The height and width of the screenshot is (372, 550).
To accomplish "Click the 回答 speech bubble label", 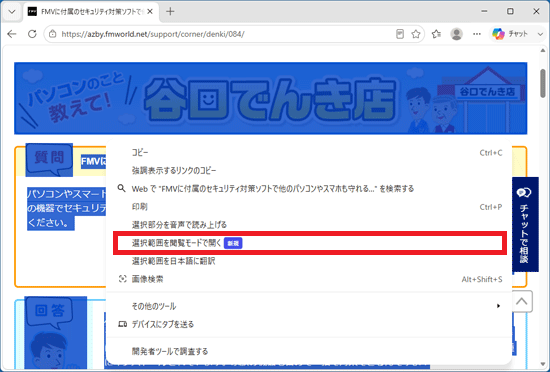I will click(50, 311).
